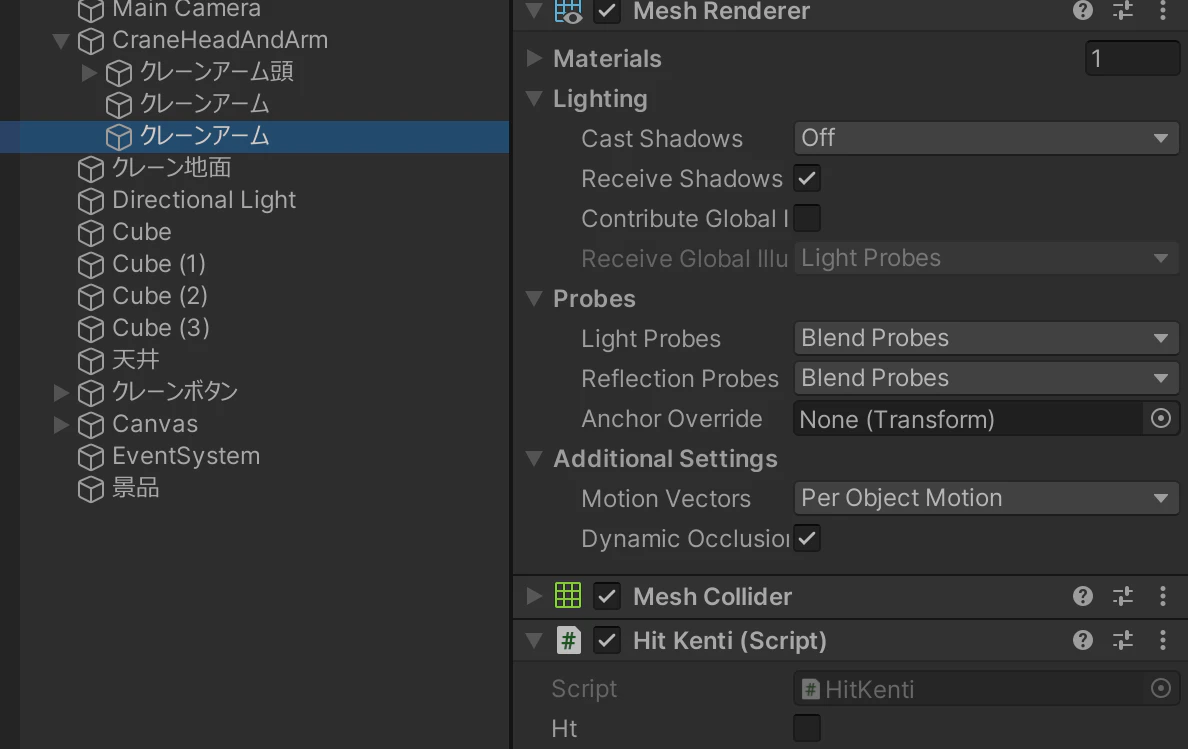Click the Materials count field
The height and width of the screenshot is (749, 1188).
coord(1132,58)
